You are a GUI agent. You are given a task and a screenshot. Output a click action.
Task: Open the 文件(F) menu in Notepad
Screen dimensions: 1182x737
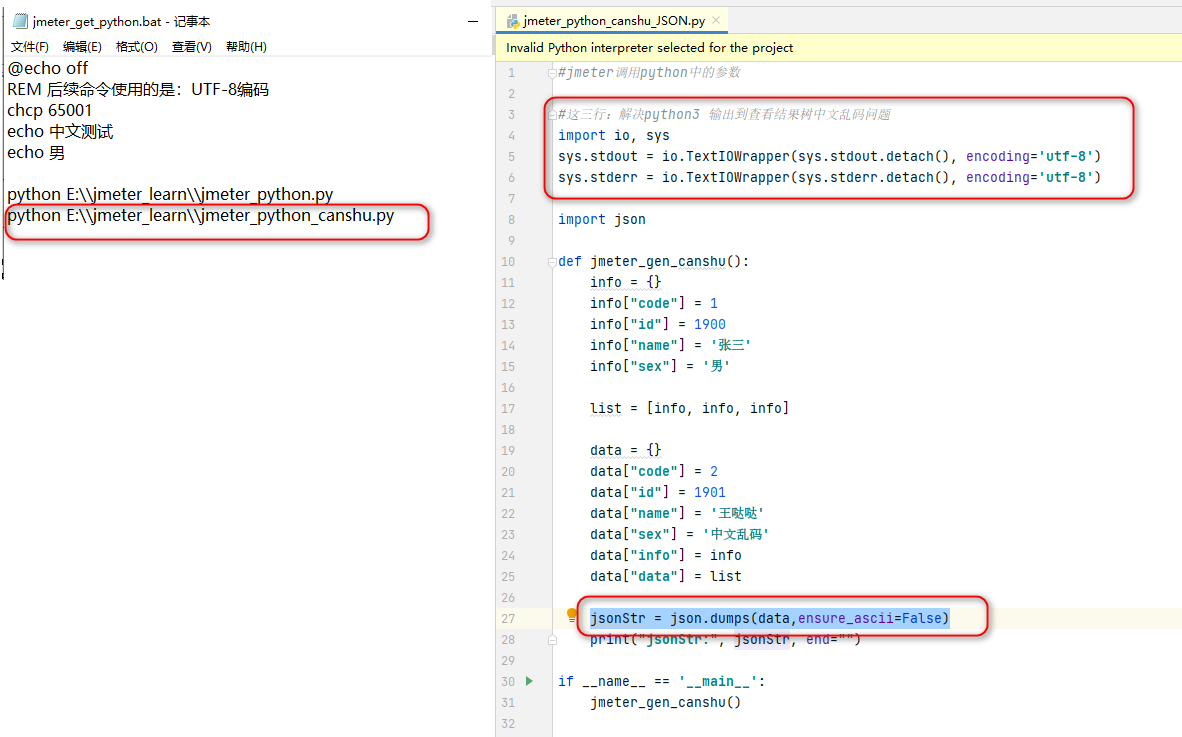point(28,46)
